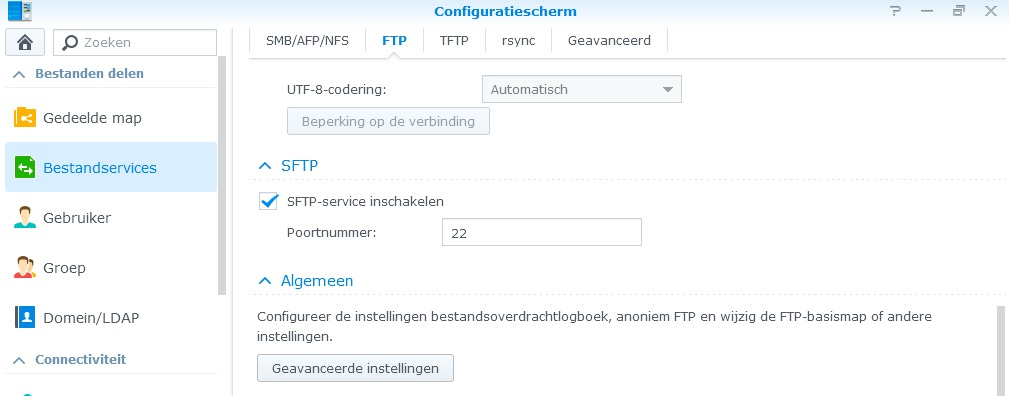Select the green Bestandservices icon
The width and height of the screenshot is (1009, 396).
[25, 168]
